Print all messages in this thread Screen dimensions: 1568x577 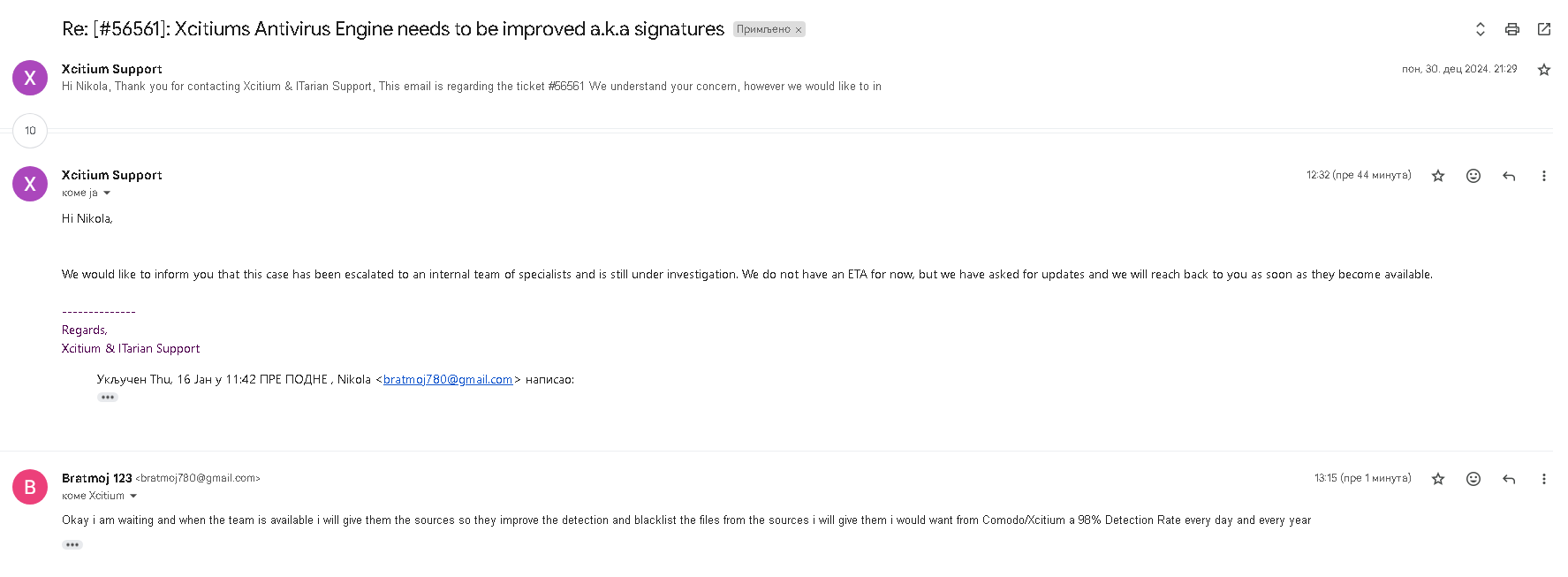point(1512,29)
